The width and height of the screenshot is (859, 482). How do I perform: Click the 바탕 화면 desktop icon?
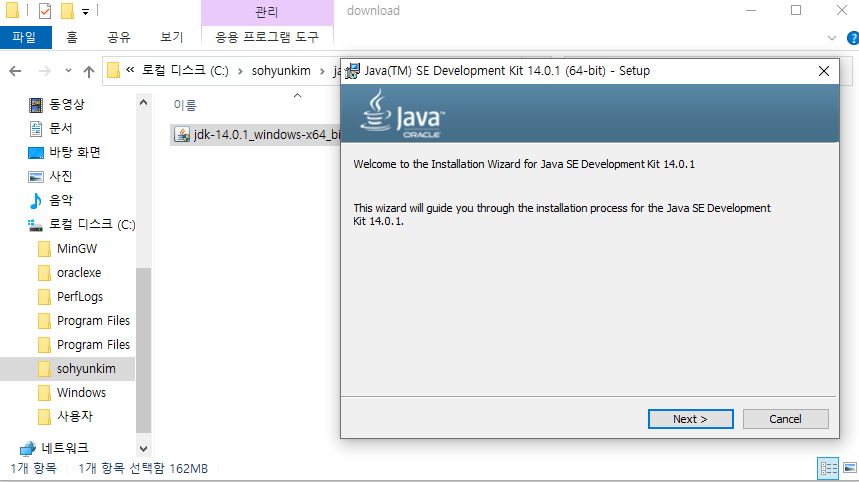[x=36, y=153]
